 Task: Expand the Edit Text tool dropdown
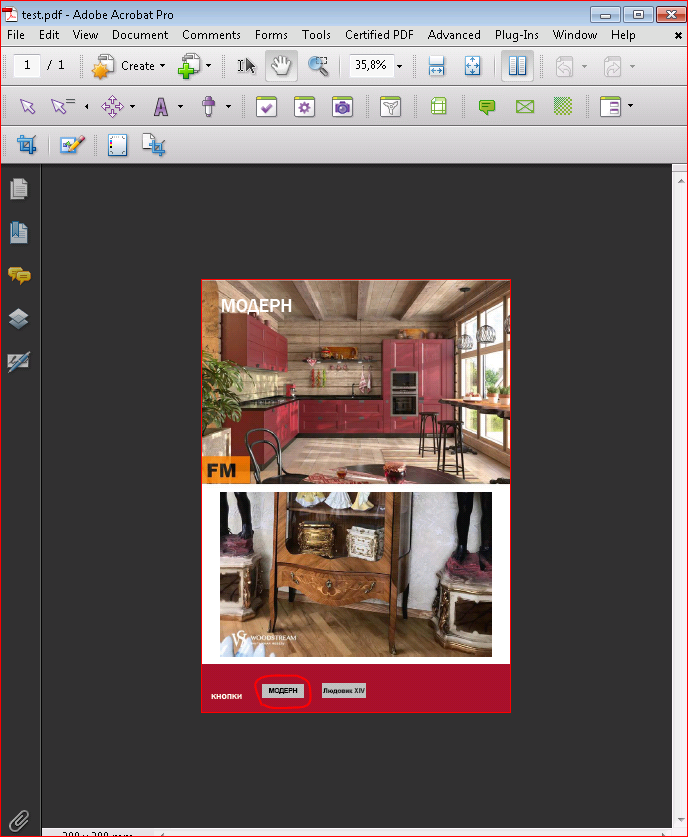[x=180, y=106]
